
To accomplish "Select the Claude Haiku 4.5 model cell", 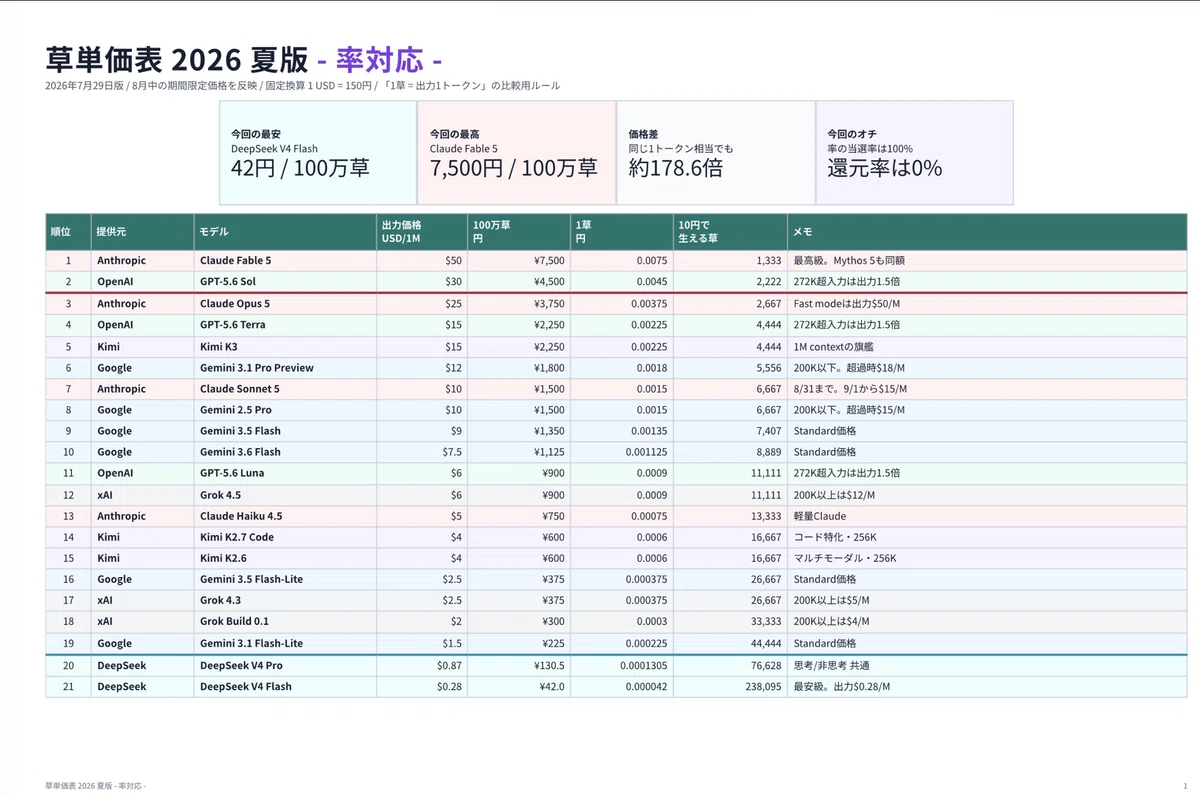I will 285,515.
